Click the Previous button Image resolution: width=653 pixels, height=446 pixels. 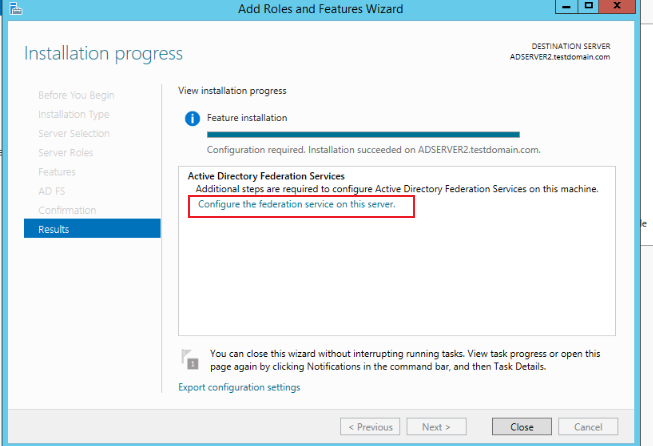[x=370, y=427]
